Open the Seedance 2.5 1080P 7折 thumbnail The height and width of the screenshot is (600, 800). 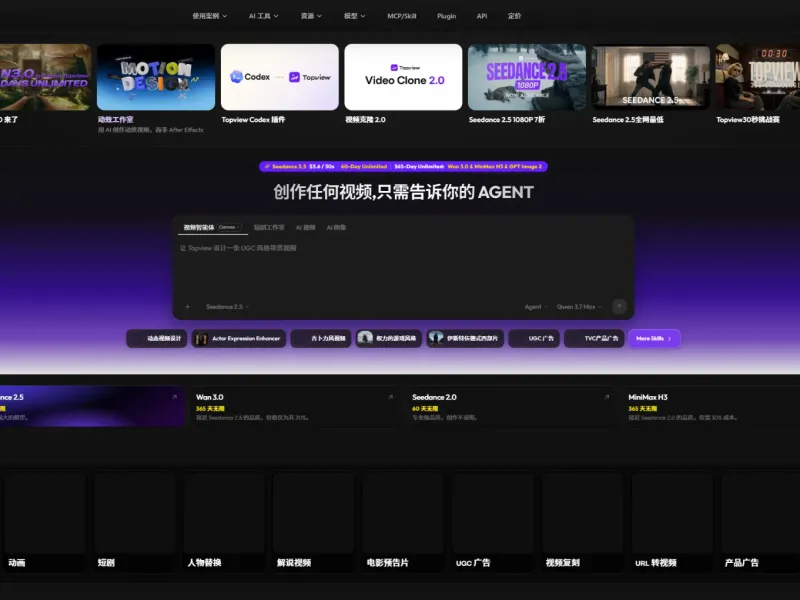click(527, 77)
